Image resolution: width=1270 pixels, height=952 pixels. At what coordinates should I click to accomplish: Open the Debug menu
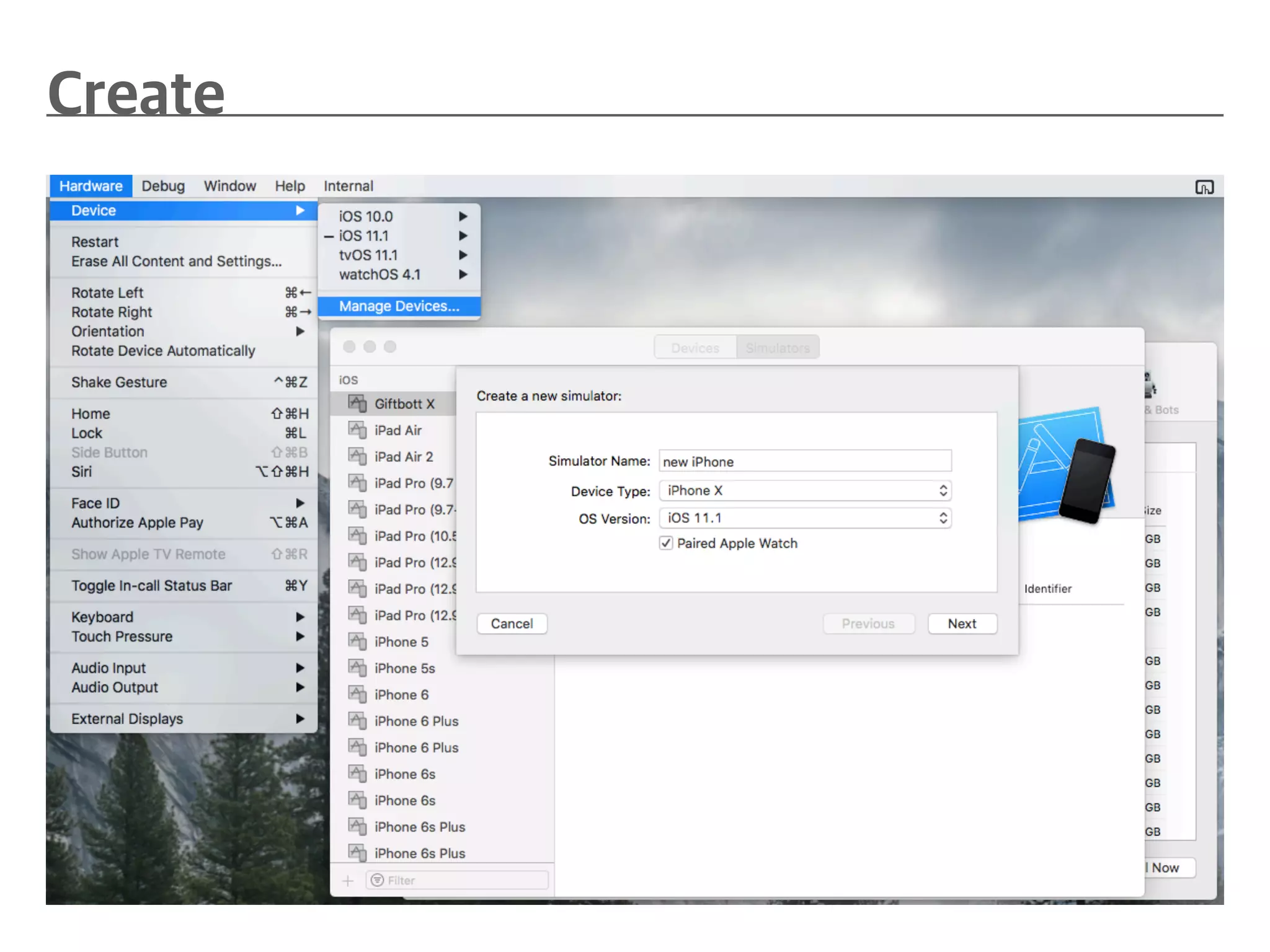coord(163,186)
